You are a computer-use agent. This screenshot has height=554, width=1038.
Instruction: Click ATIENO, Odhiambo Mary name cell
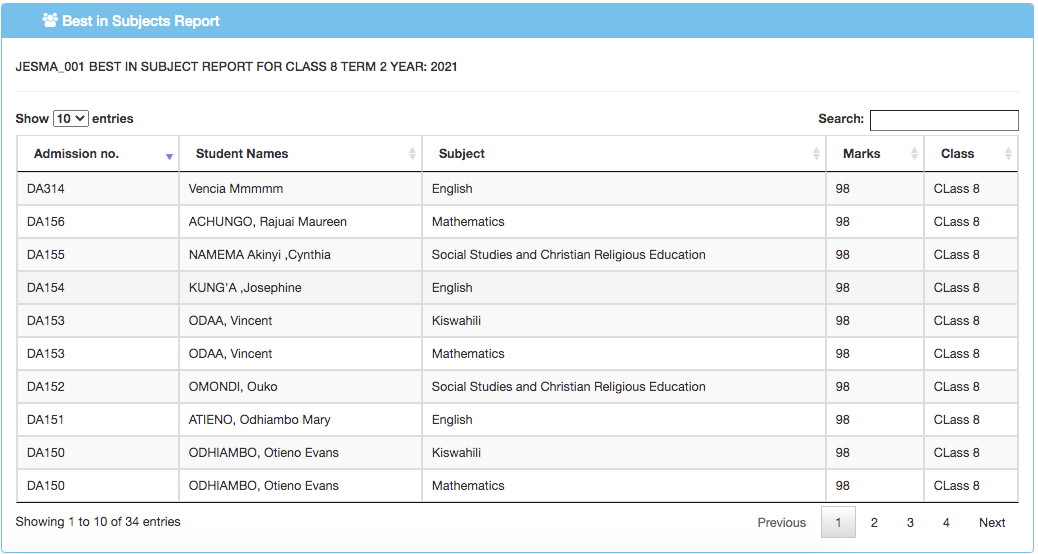tap(259, 420)
